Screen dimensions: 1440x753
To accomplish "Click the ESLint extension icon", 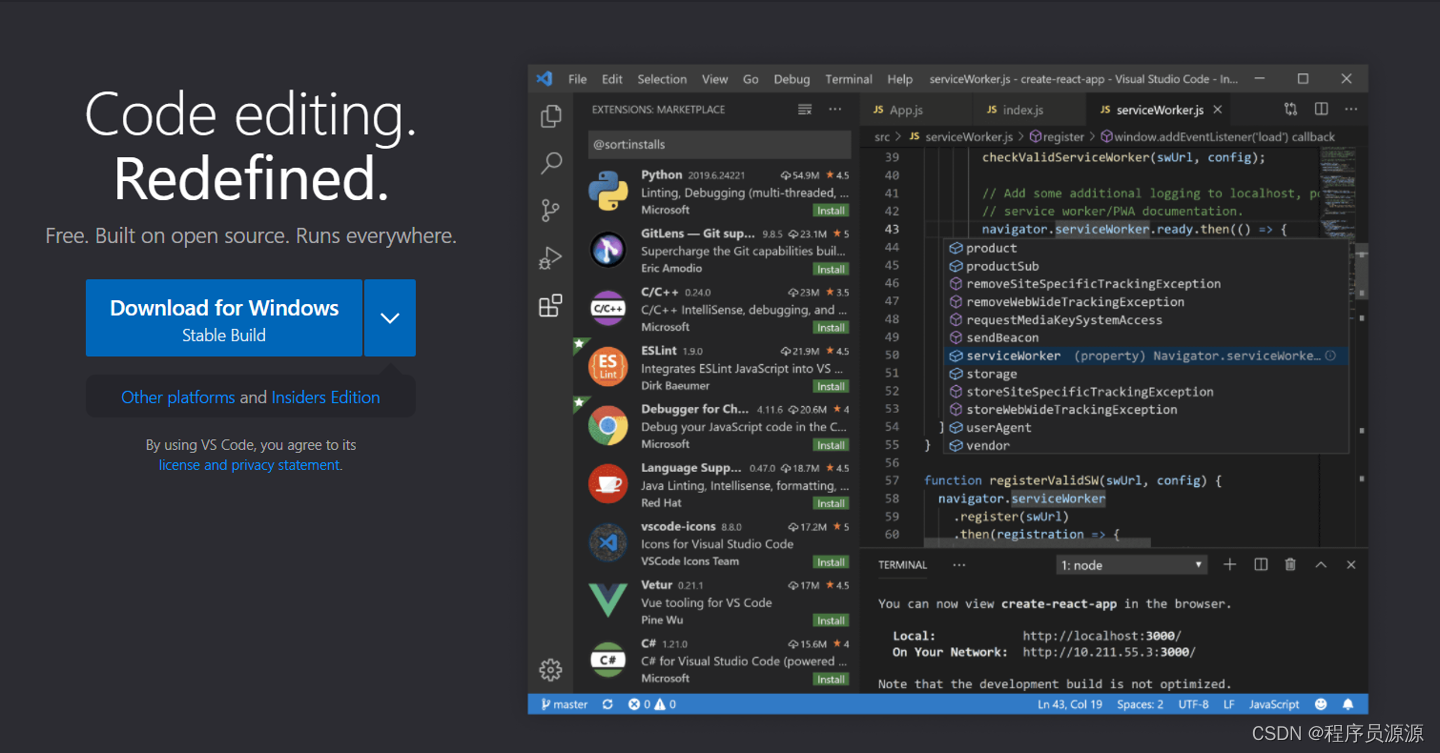I will (608, 367).
